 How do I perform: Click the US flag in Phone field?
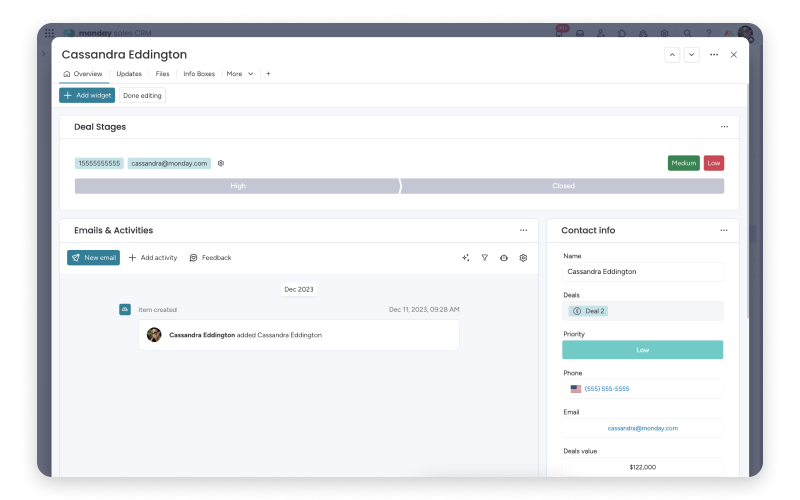576,389
